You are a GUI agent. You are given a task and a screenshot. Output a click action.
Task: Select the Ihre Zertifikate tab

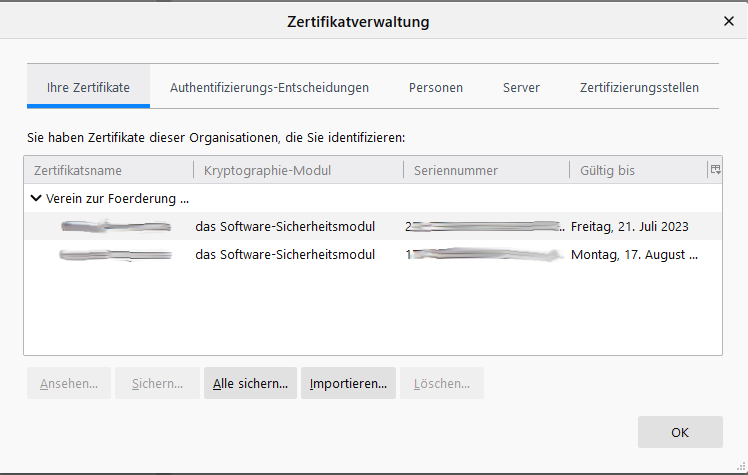click(x=88, y=88)
